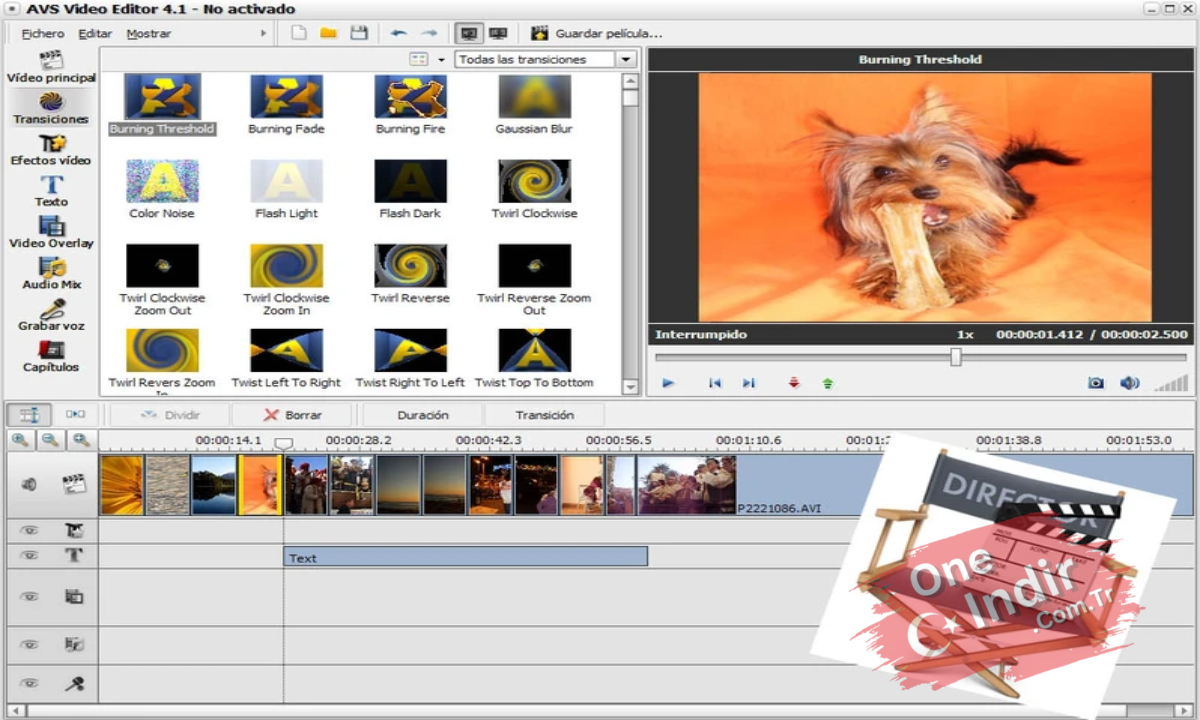Open a project with the folder icon

pyautogui.click(x=328, y=33)
